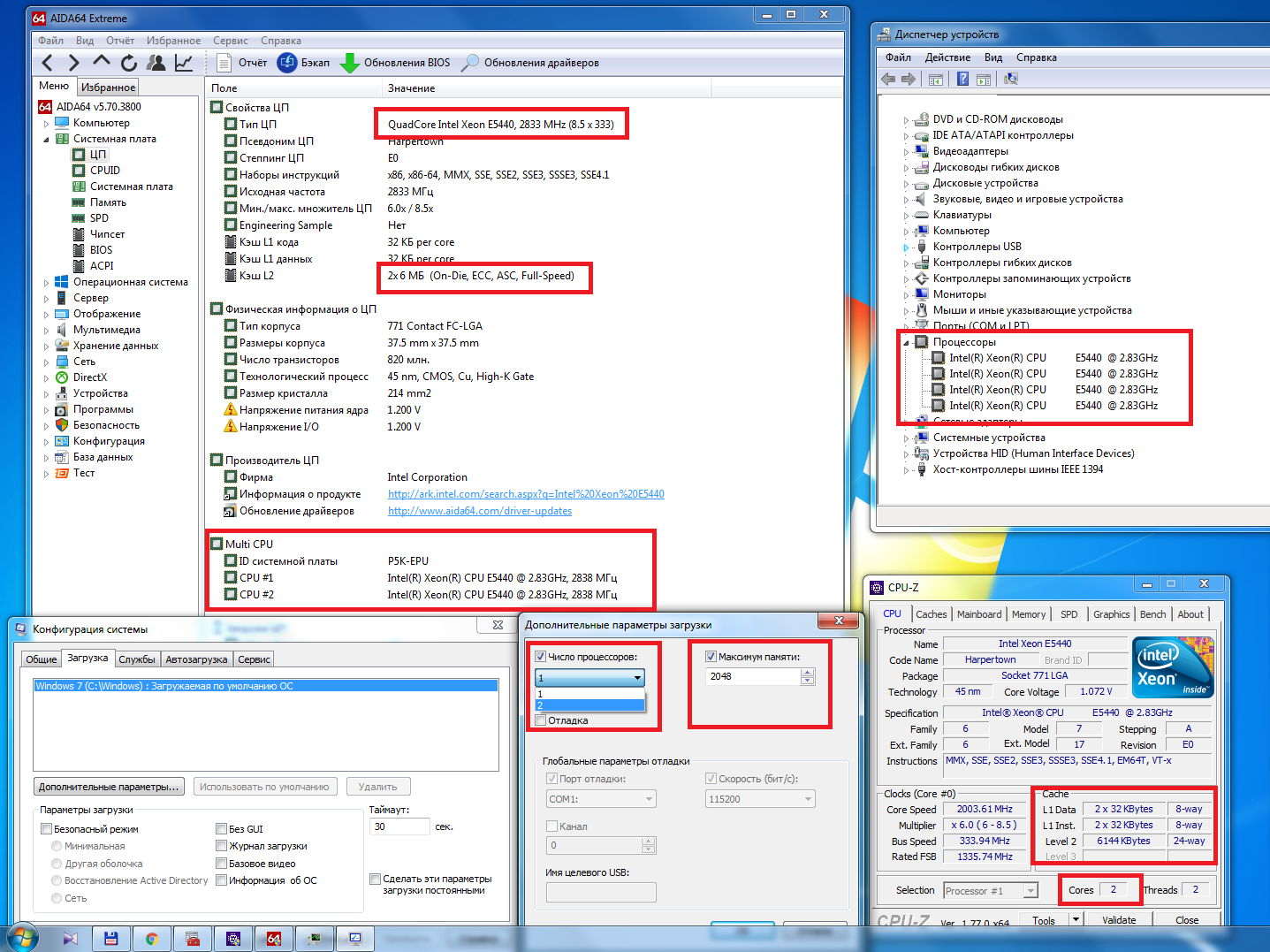The image size is (1270, 952).
Task: Collapse the Процессоры node in Device Manager
Action: (x=906, y=343)
